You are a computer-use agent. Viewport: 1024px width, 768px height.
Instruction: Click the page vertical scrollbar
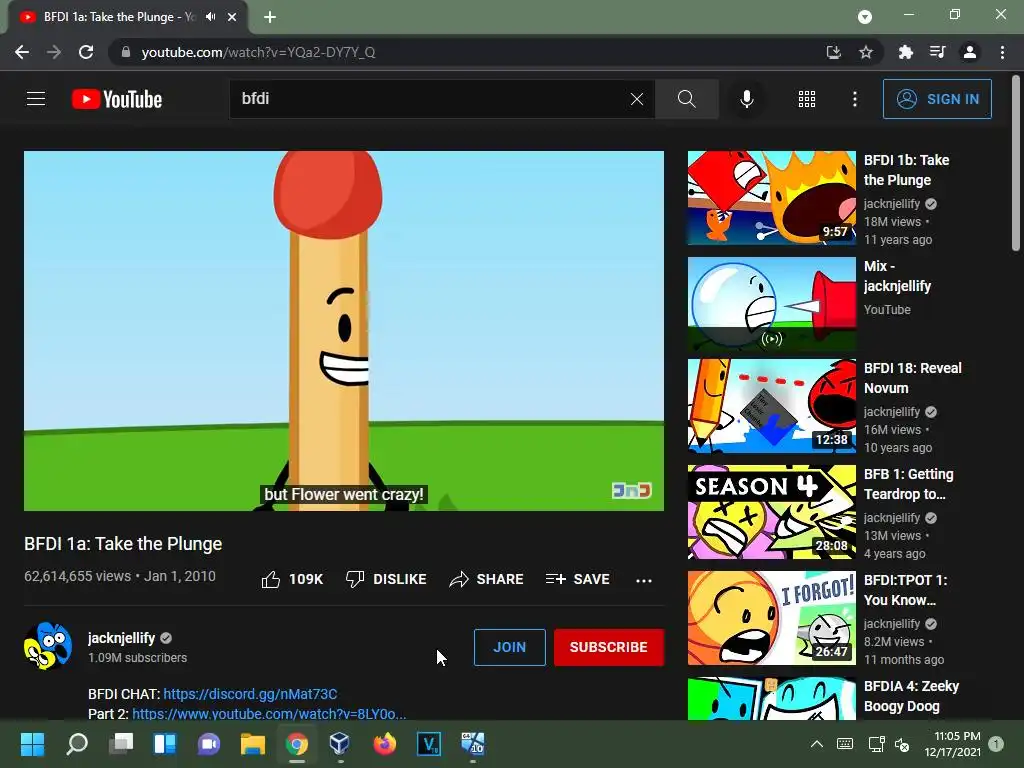click(1016, 162)
